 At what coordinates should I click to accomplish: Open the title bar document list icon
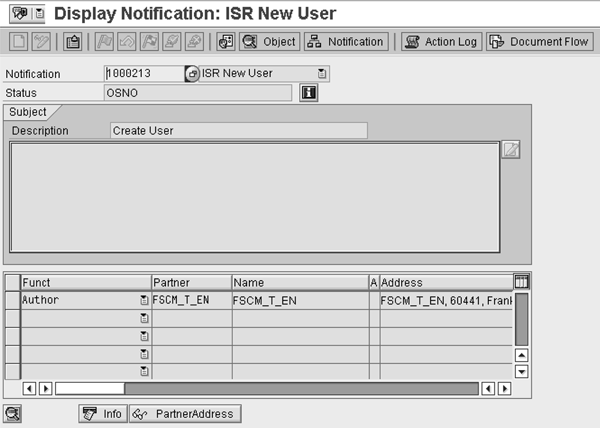click(x=39, y=13)
